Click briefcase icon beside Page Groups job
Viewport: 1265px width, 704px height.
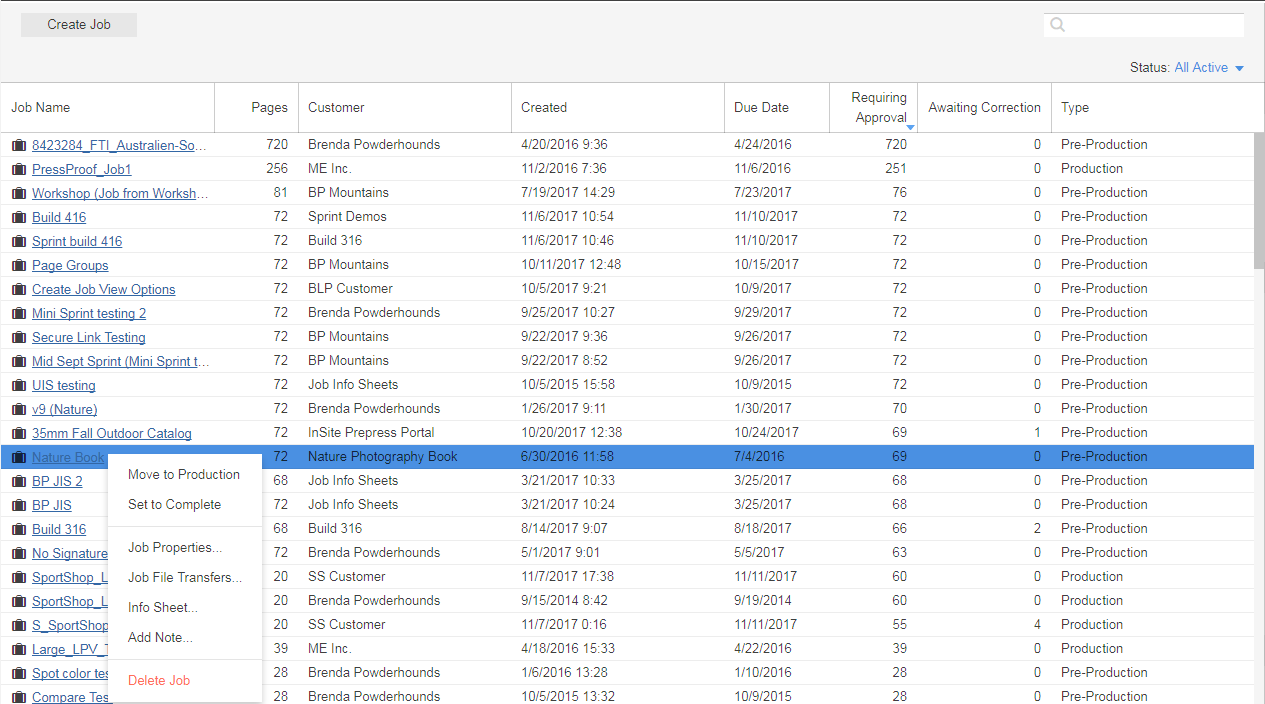tap(18, 265)
